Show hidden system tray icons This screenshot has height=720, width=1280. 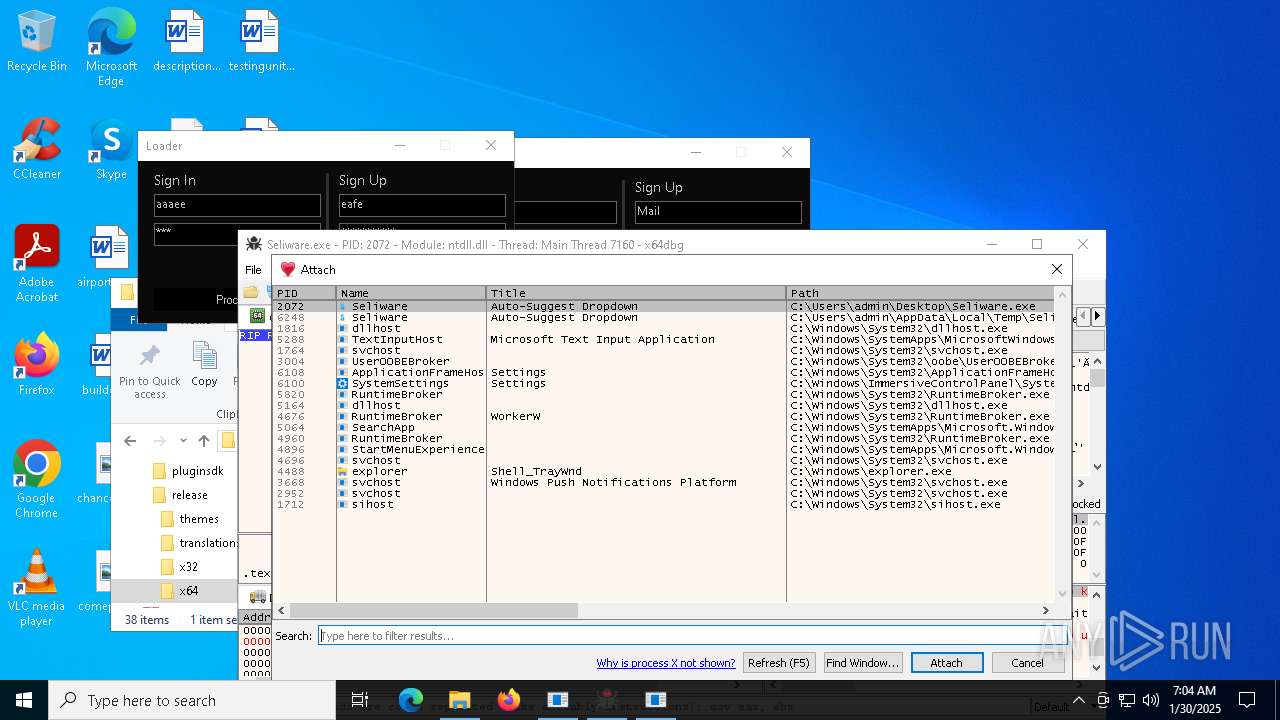point(1079,700)
